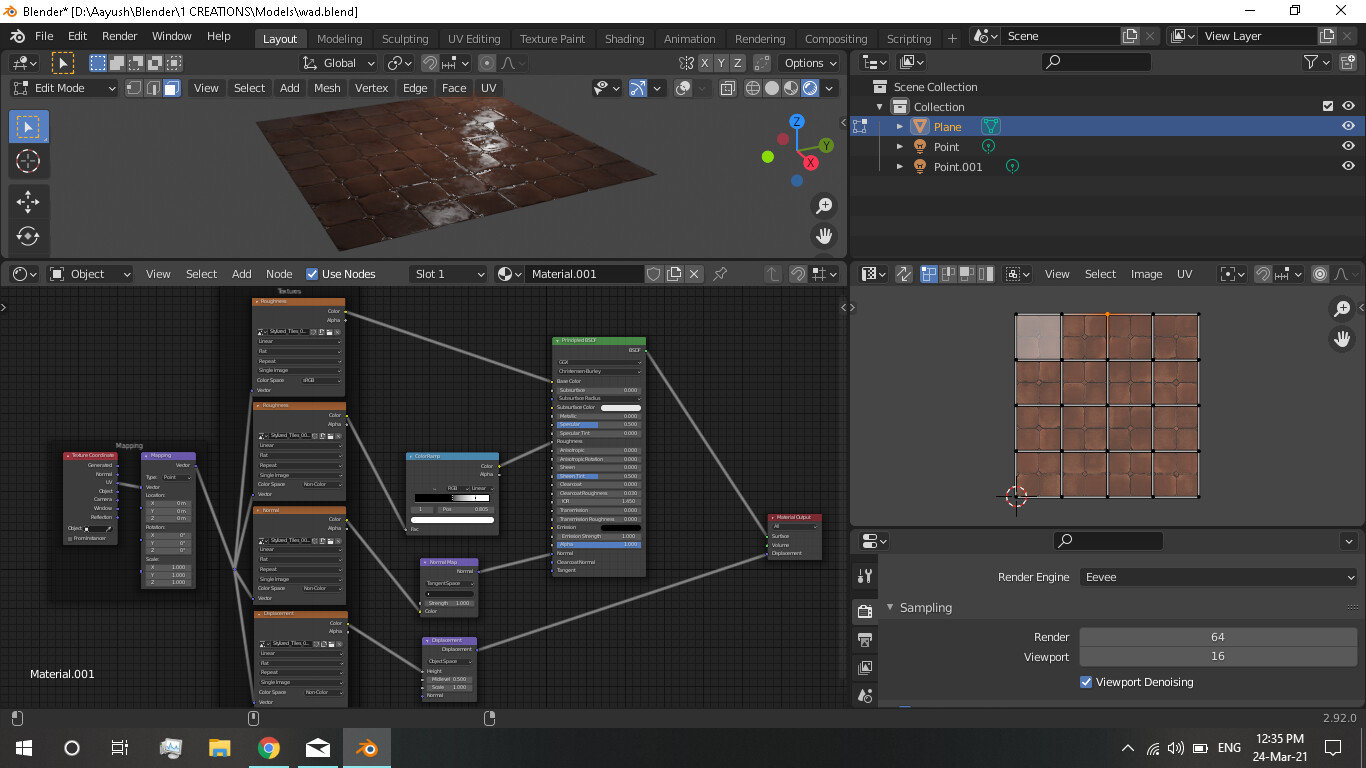Open the Image menu in UV editor
This screenshot has width=1366, height=768.
[x=1146, y=274]
